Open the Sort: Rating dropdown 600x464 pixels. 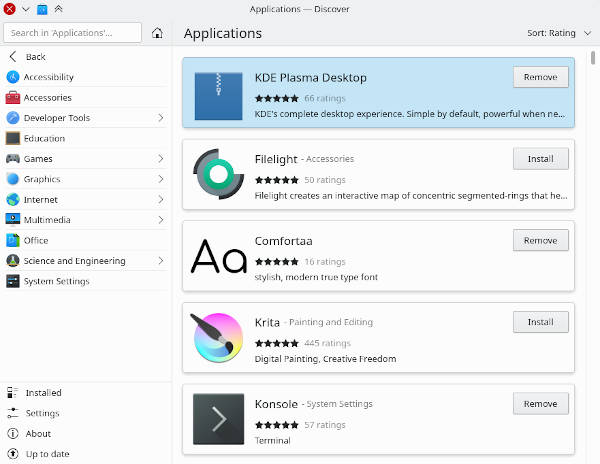click(559, 33)
